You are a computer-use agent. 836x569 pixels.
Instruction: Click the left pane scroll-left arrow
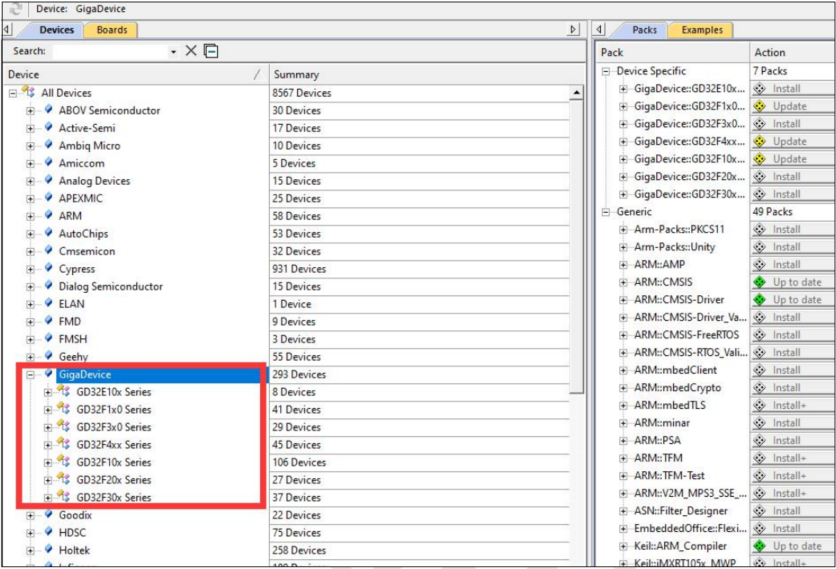(x=7, y=30)
